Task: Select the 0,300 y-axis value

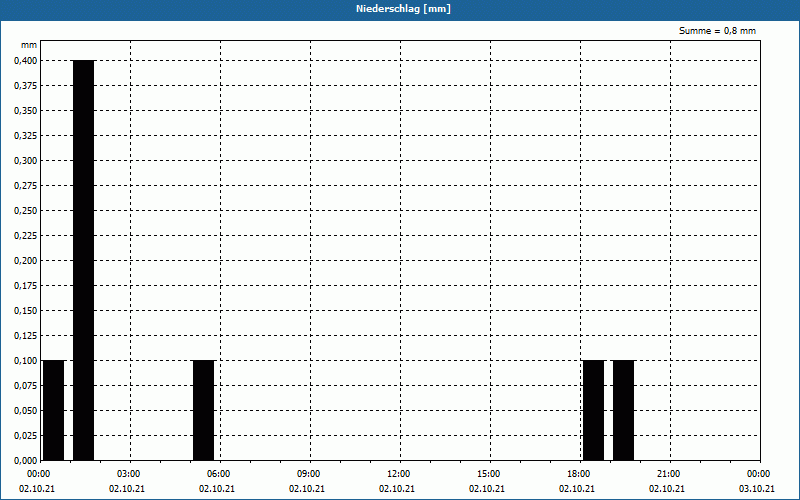Action: (x=26, y=161)
